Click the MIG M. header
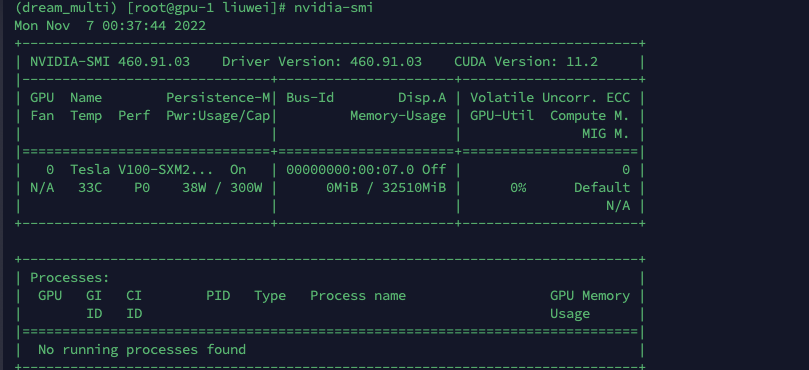Image resolution: width=809 pixels, height=370 pixels. 606,134
